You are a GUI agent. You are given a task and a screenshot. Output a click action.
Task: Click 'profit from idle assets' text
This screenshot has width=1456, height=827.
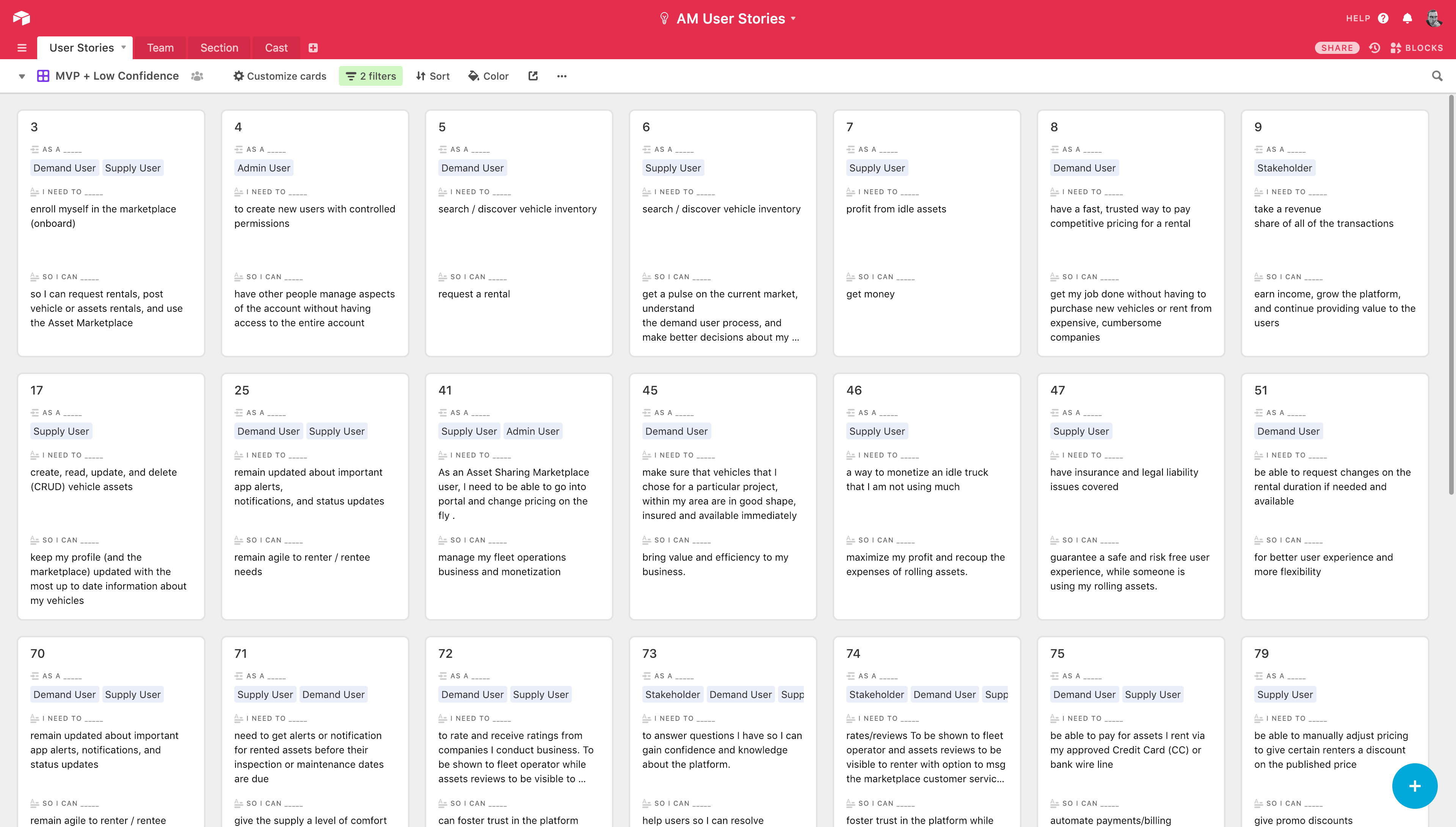pos(896,209)
